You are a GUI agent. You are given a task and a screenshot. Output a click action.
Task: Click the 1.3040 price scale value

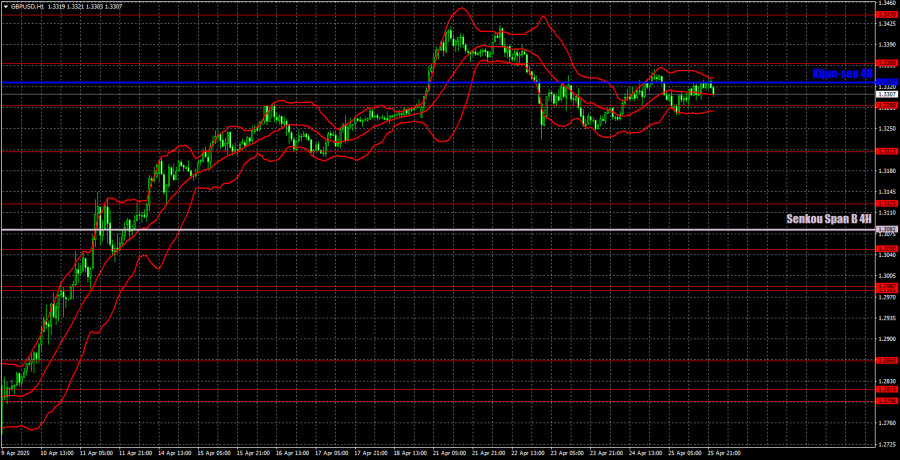887,255
